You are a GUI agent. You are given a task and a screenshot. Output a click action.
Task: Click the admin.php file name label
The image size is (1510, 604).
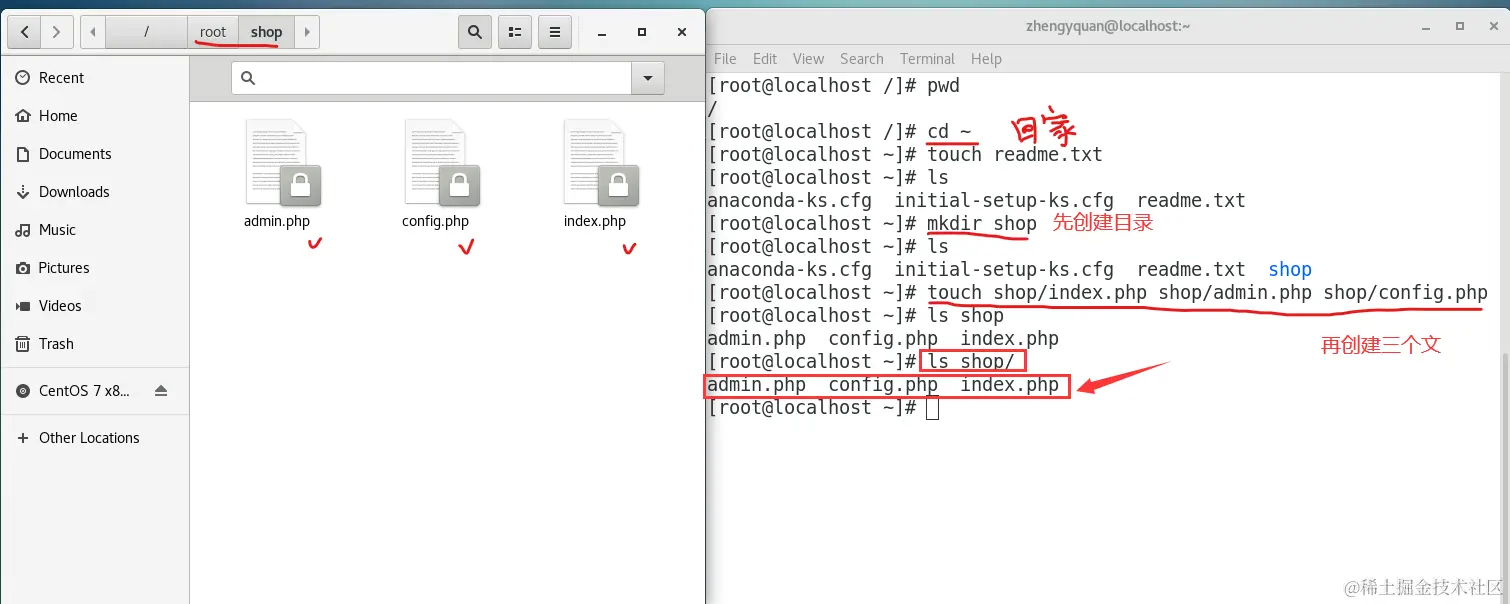coord(277,221)
